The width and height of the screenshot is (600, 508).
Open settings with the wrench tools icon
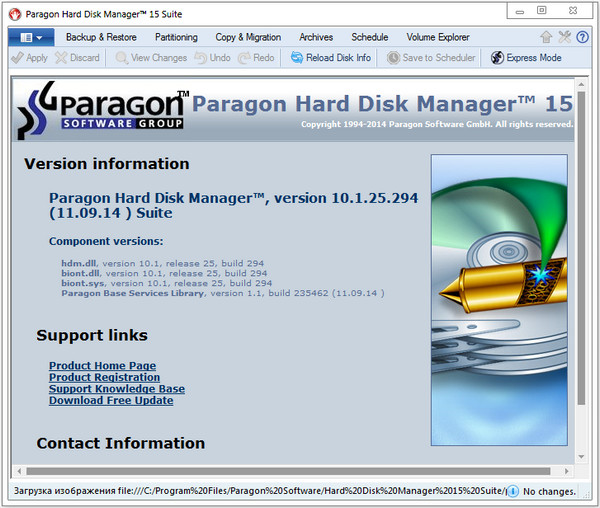pos(565,37)
